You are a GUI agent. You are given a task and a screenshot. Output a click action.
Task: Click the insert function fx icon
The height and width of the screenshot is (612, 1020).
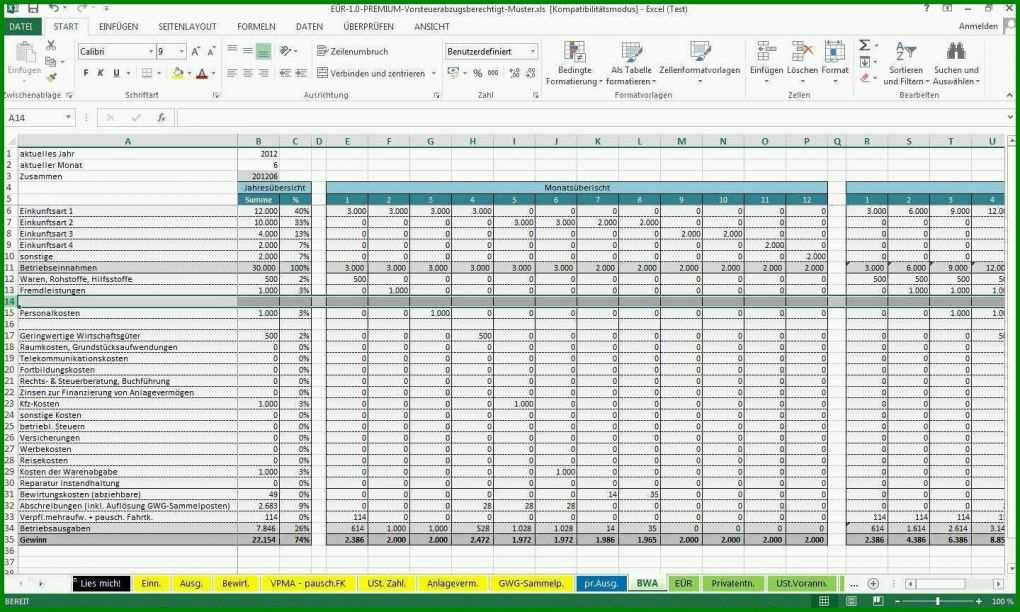point(161,118)
